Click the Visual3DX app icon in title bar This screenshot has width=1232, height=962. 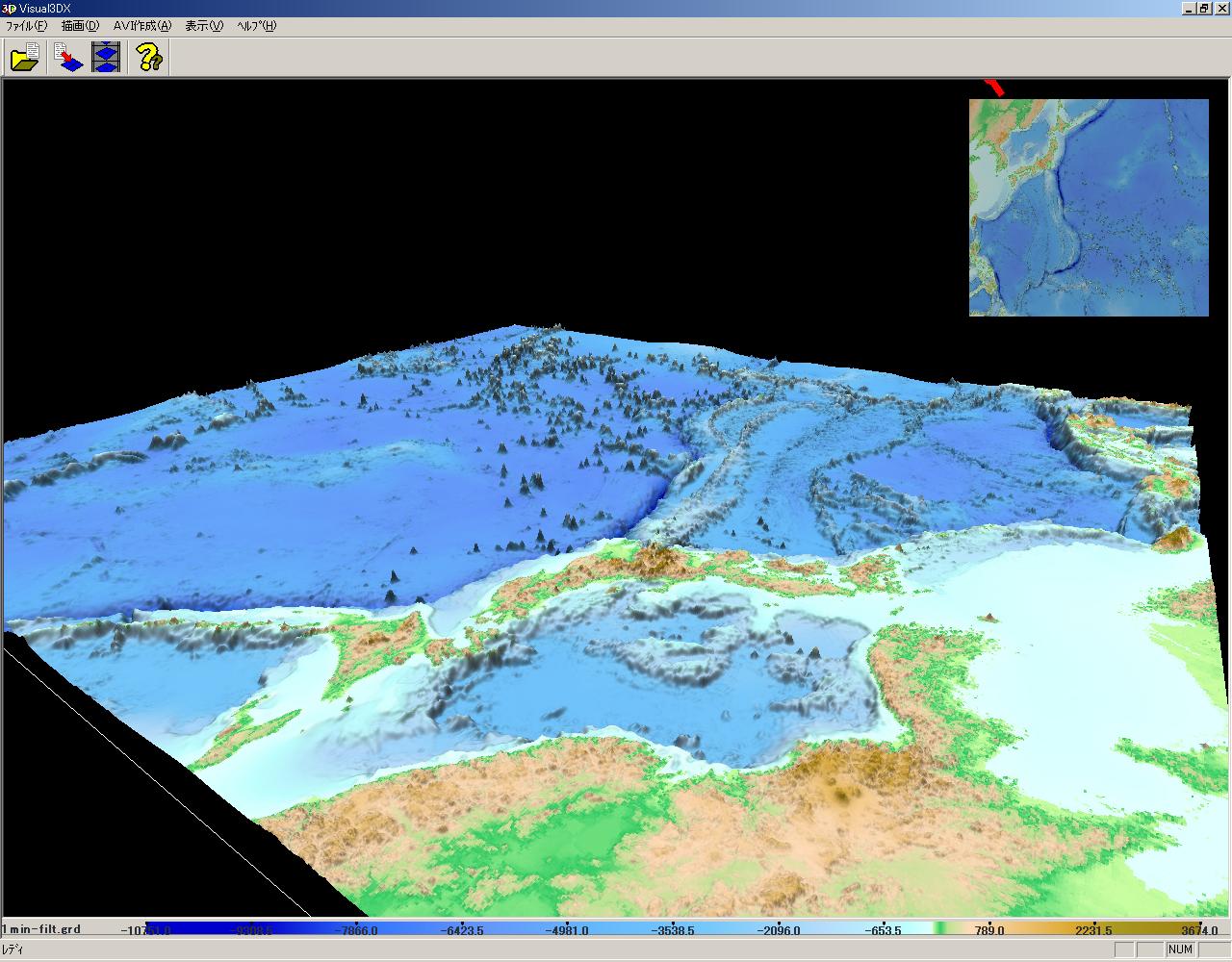[10, 8]
